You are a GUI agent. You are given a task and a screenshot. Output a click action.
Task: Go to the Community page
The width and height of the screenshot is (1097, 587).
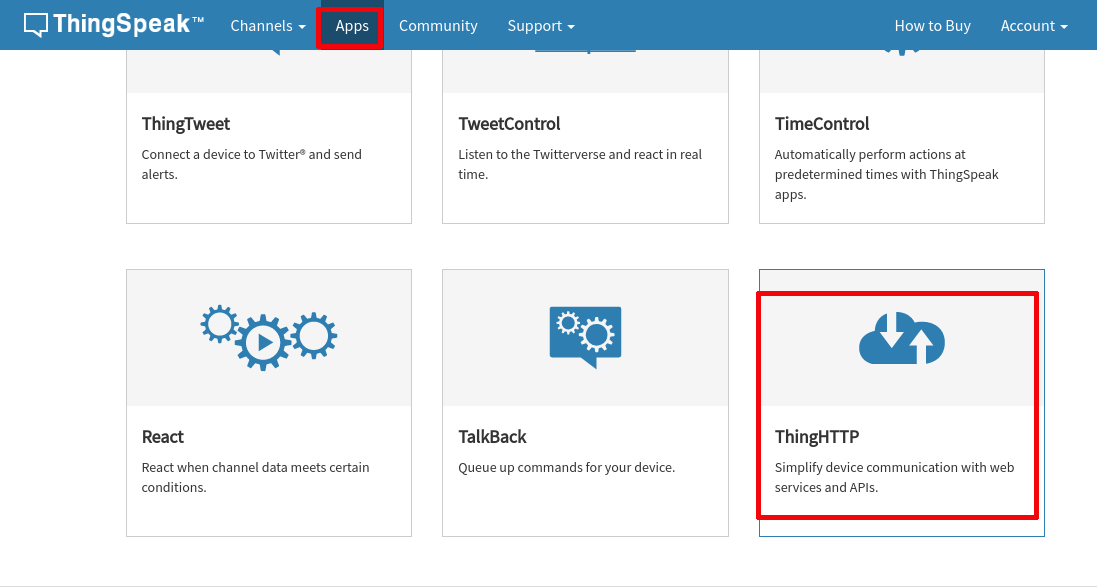click(438, 26)
